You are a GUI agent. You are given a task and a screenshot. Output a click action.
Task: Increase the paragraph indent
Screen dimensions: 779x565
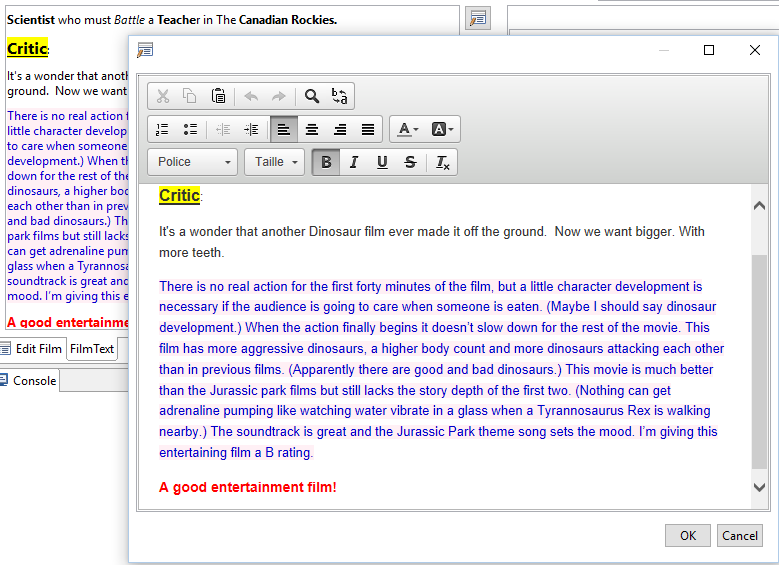(x=251, y=129)
